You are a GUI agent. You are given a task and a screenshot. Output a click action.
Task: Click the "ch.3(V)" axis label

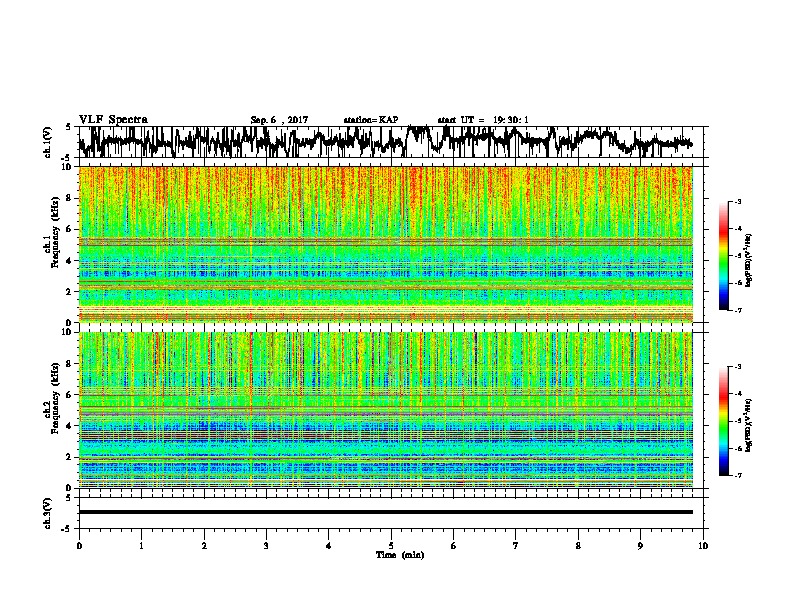[x=47, y=513]
